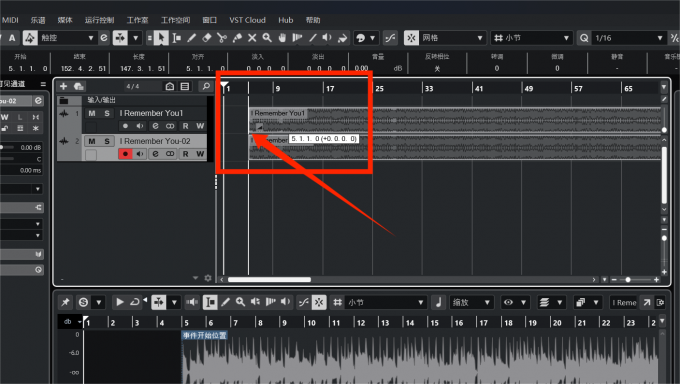680x384 pixels.
Task: Toggle Write automation on I Remember You-02
Action: 200,154
